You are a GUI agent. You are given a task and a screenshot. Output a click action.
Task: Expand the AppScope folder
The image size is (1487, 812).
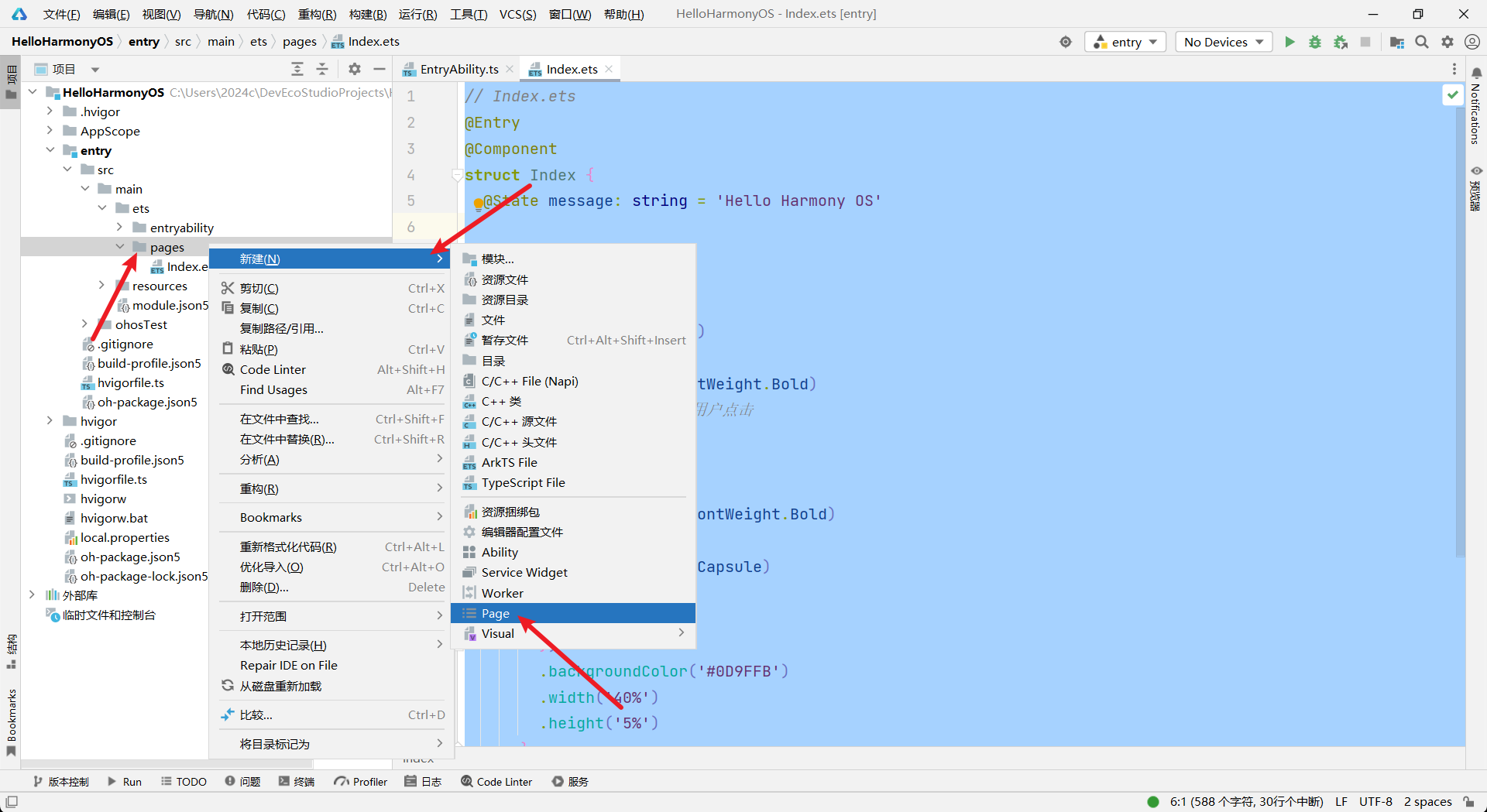50,131
